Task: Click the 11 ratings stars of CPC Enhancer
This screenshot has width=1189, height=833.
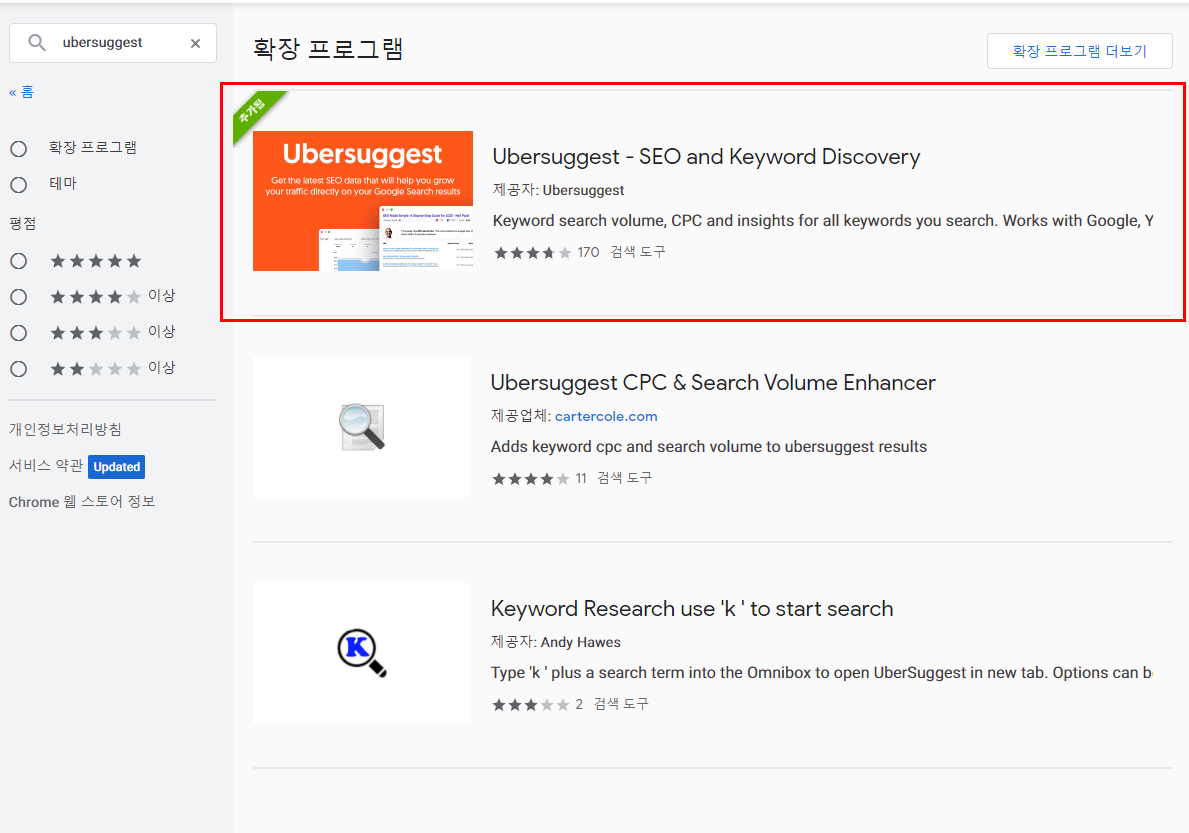Action: (530, 478)
